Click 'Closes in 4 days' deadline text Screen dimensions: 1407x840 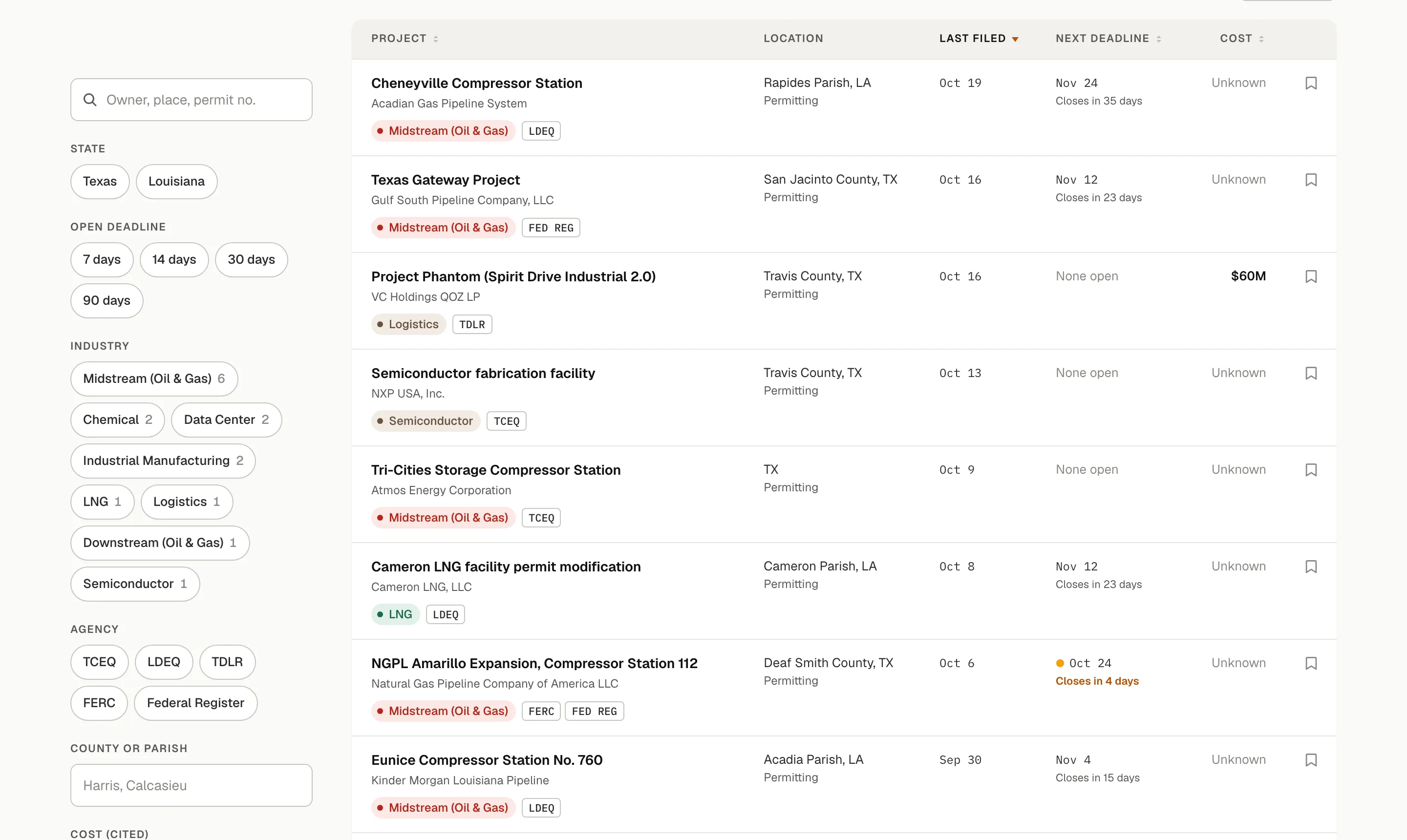point(1097,681)
